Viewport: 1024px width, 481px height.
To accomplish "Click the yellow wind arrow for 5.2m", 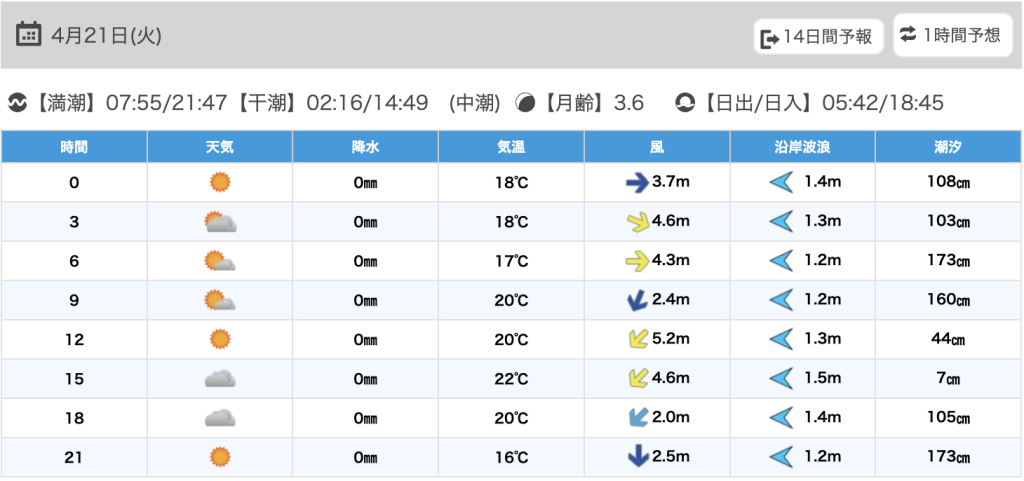I will [x=637, y=339].
